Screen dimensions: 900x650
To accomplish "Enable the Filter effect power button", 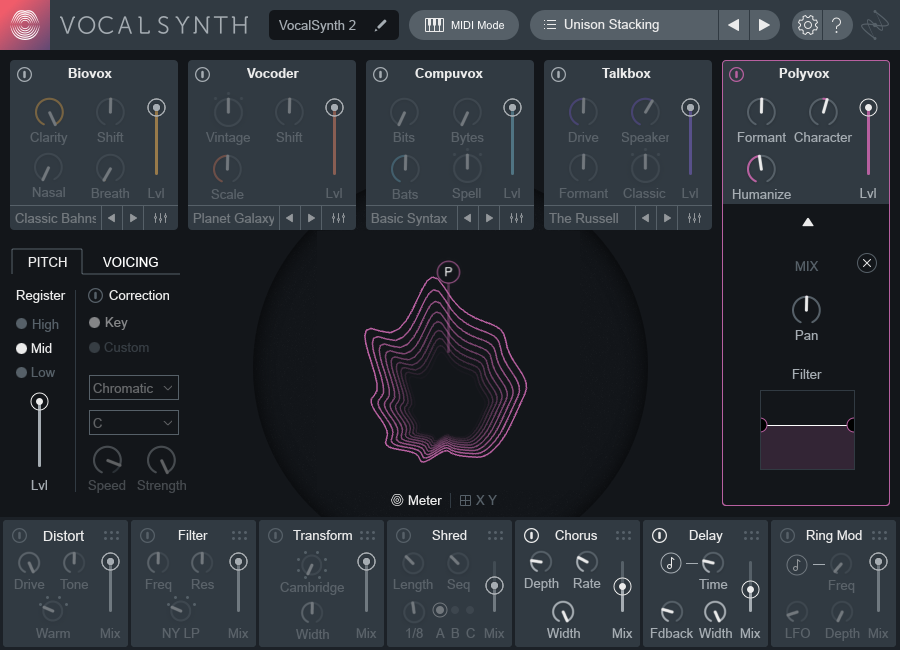I will tap(148, 535).
